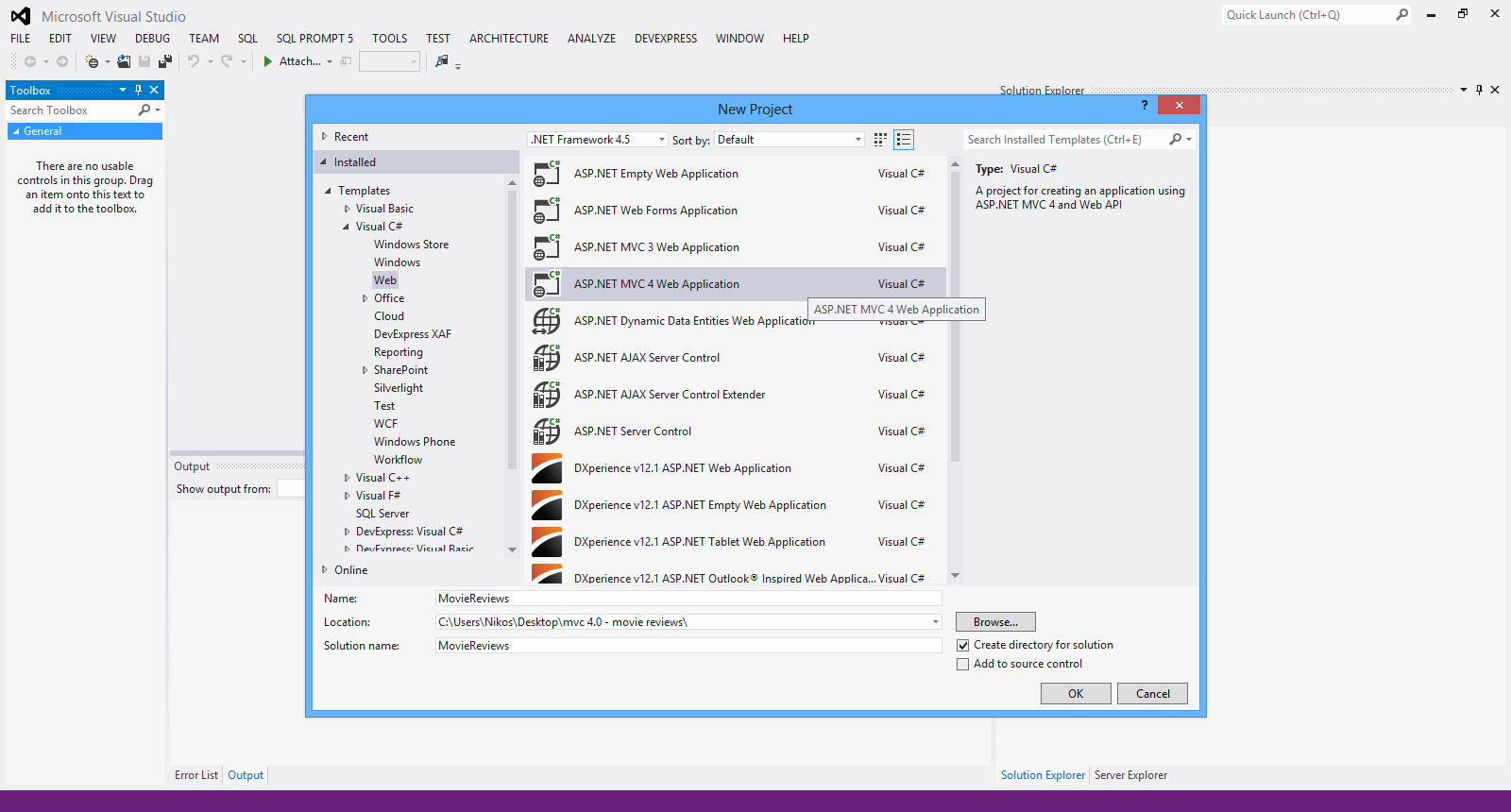Switch templates to medium icons list view

tap(904, 140)
